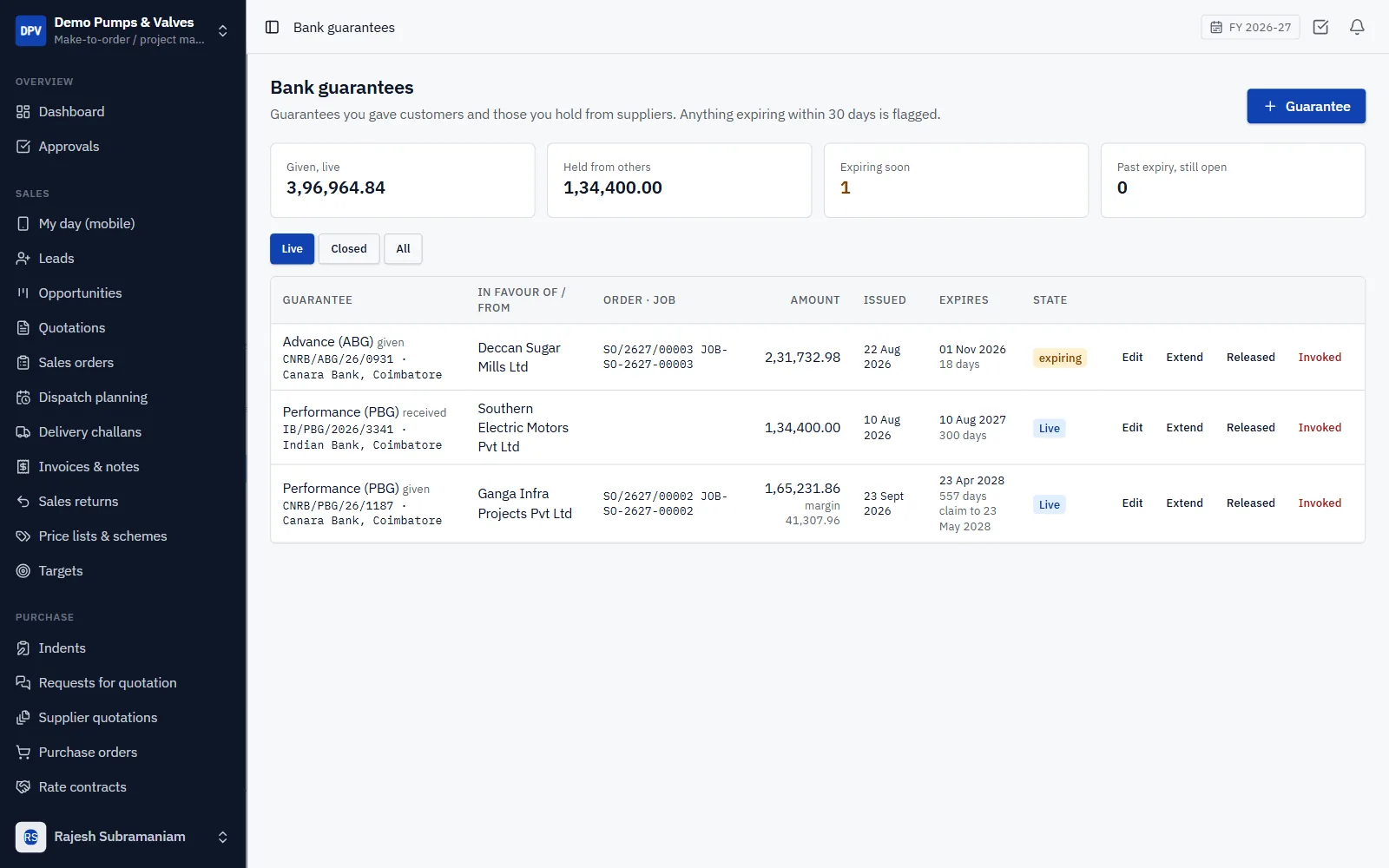
Task: Mark Deccan Sugar Mills guarantee Invoked
Action: (1320, 358)
